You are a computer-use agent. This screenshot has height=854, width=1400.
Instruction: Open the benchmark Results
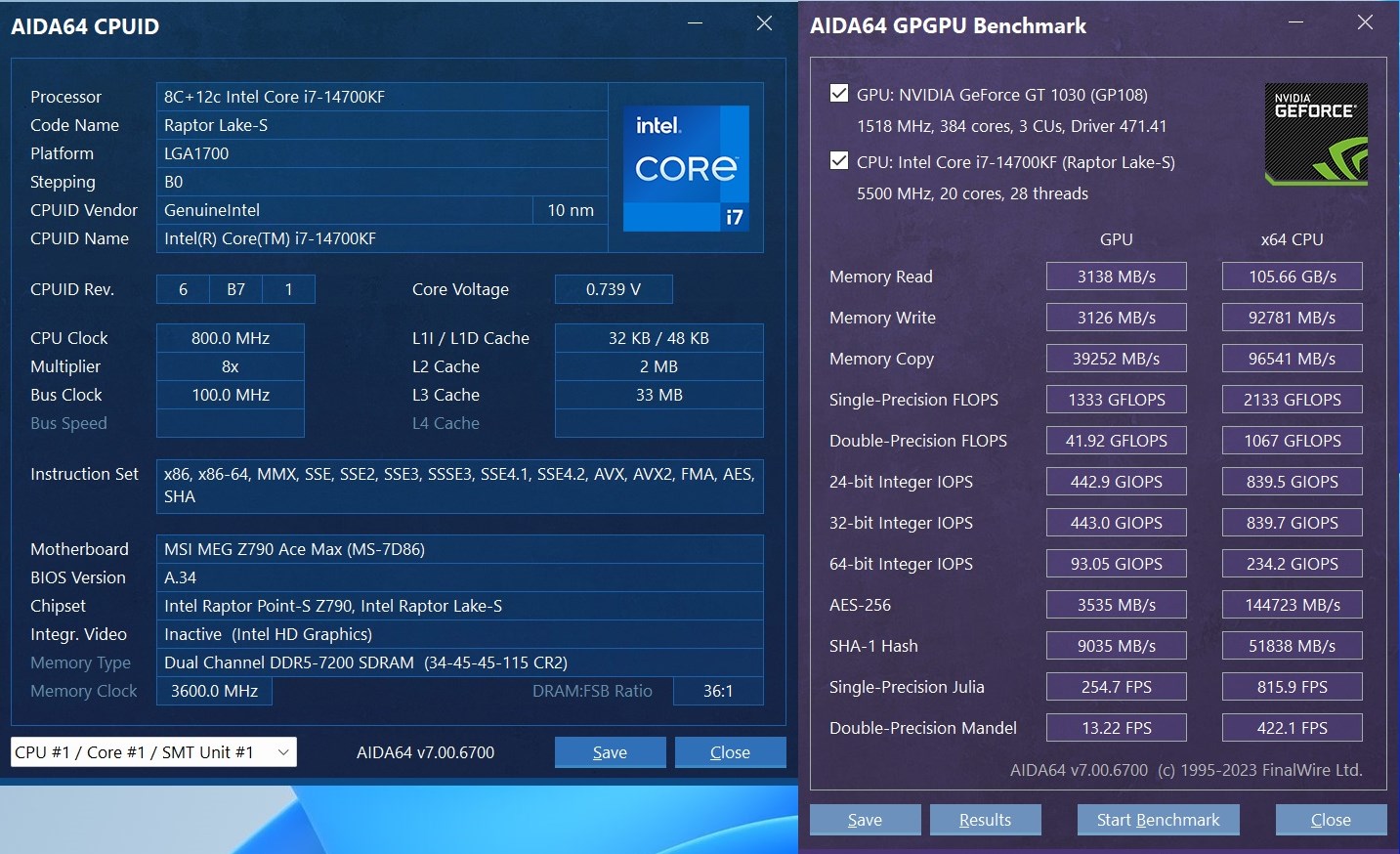(x=985, y=820)
